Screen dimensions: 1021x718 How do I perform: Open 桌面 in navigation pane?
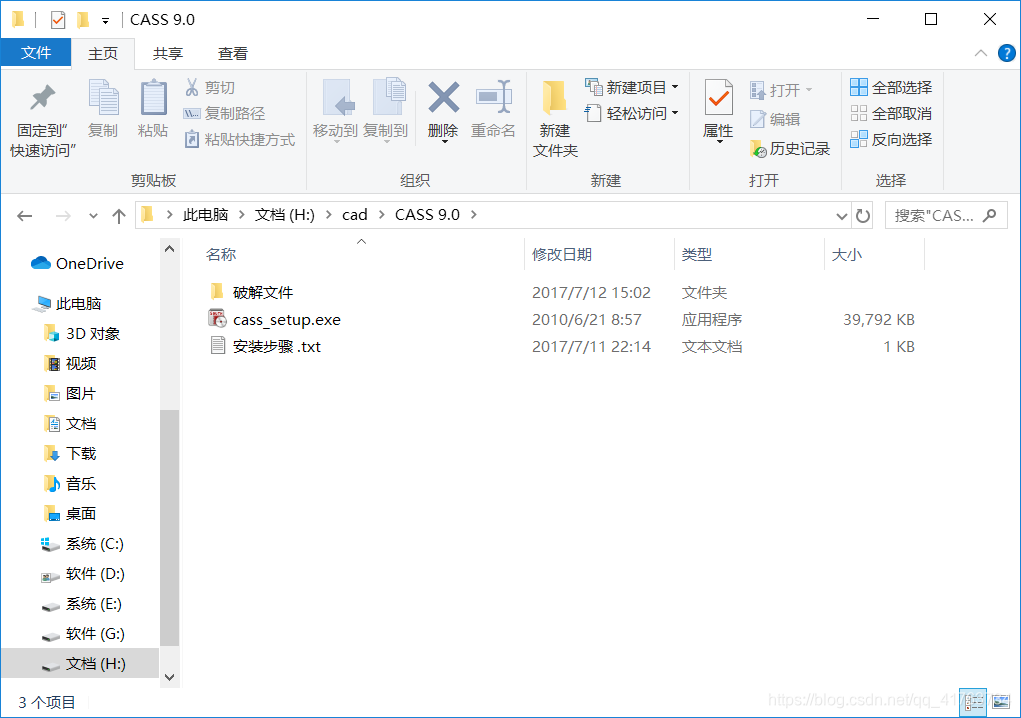(x=70, y=514)
